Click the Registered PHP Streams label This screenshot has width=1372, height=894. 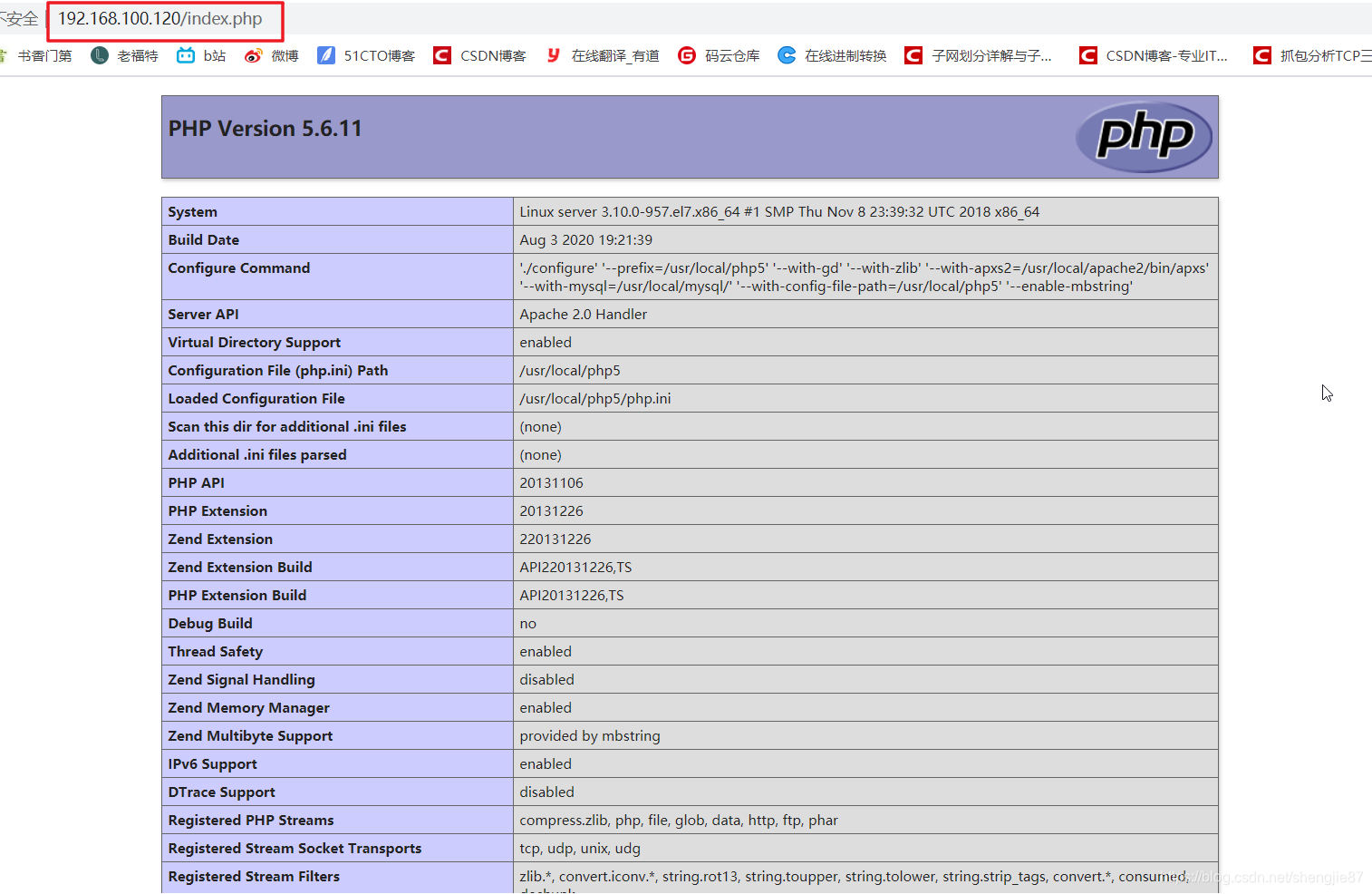pyautogui.click(x=251, y=821)
